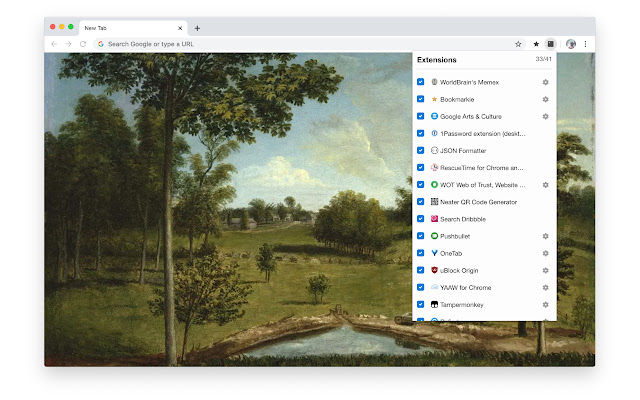Select the New Tab tab
640x400 pixels.
[x=133, y=28]
